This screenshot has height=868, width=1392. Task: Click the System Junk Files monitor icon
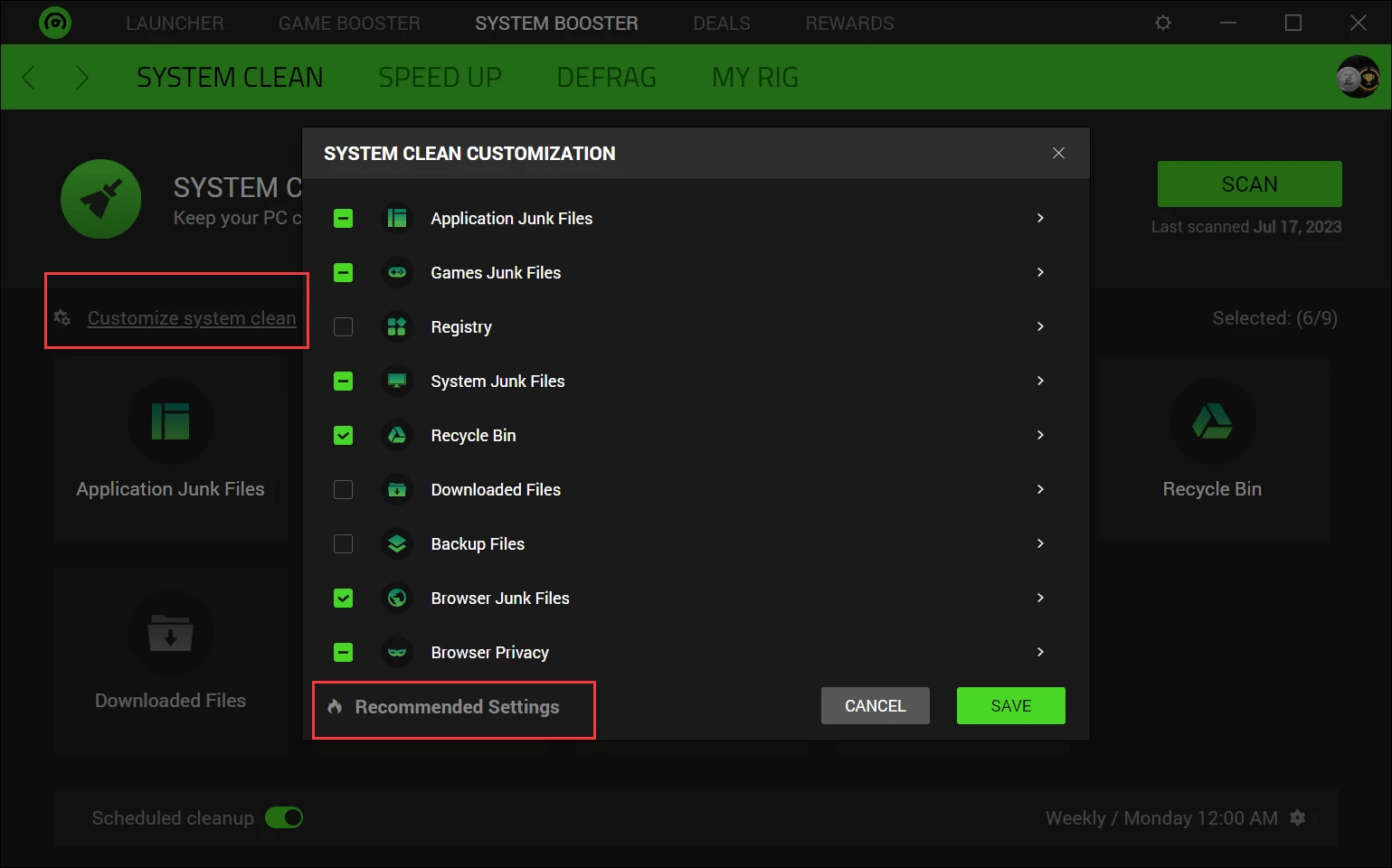397,381
